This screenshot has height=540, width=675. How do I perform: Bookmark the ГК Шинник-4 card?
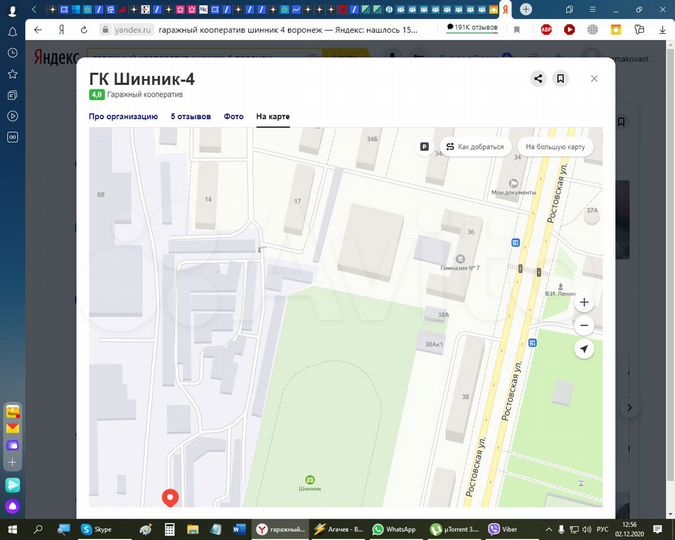560,79
